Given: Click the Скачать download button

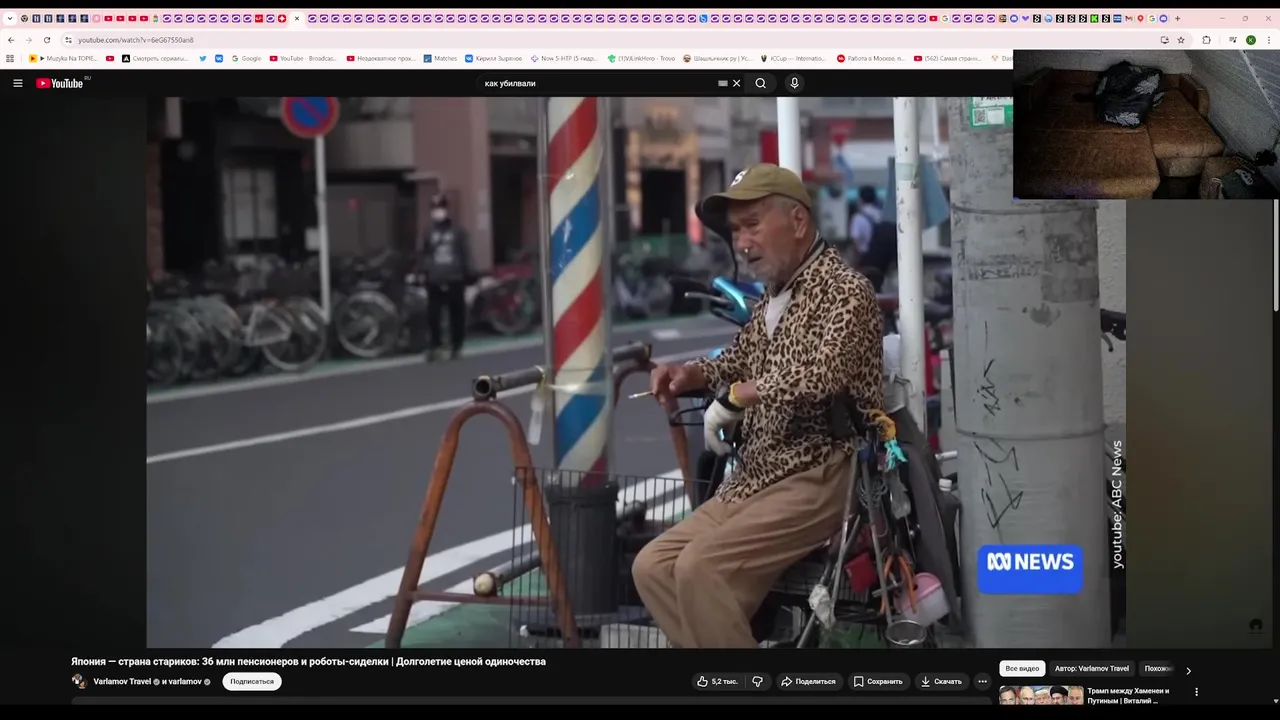Looking at the screenshot, I should click(x=941, y=681).
